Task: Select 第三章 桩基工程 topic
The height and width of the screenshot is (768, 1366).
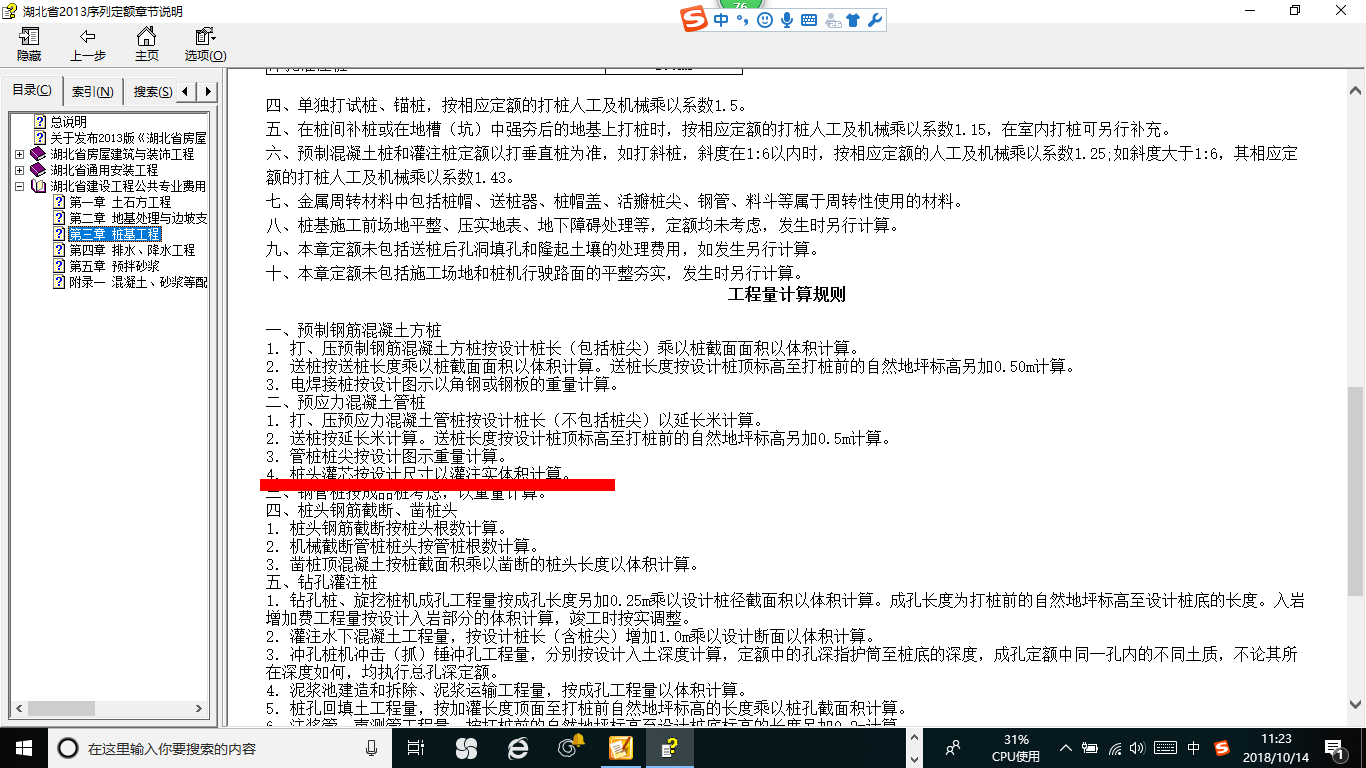Action: (115, 234)
